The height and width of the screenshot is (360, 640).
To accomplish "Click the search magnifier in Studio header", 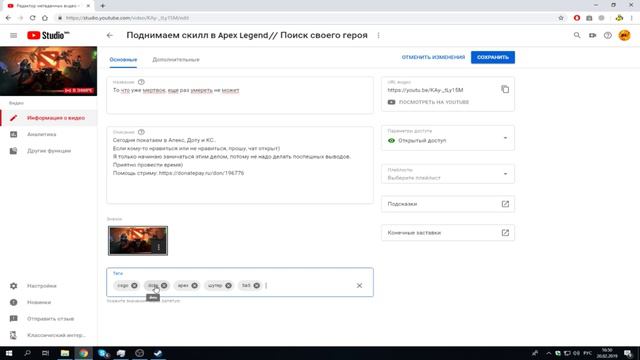I will (577, 36).
